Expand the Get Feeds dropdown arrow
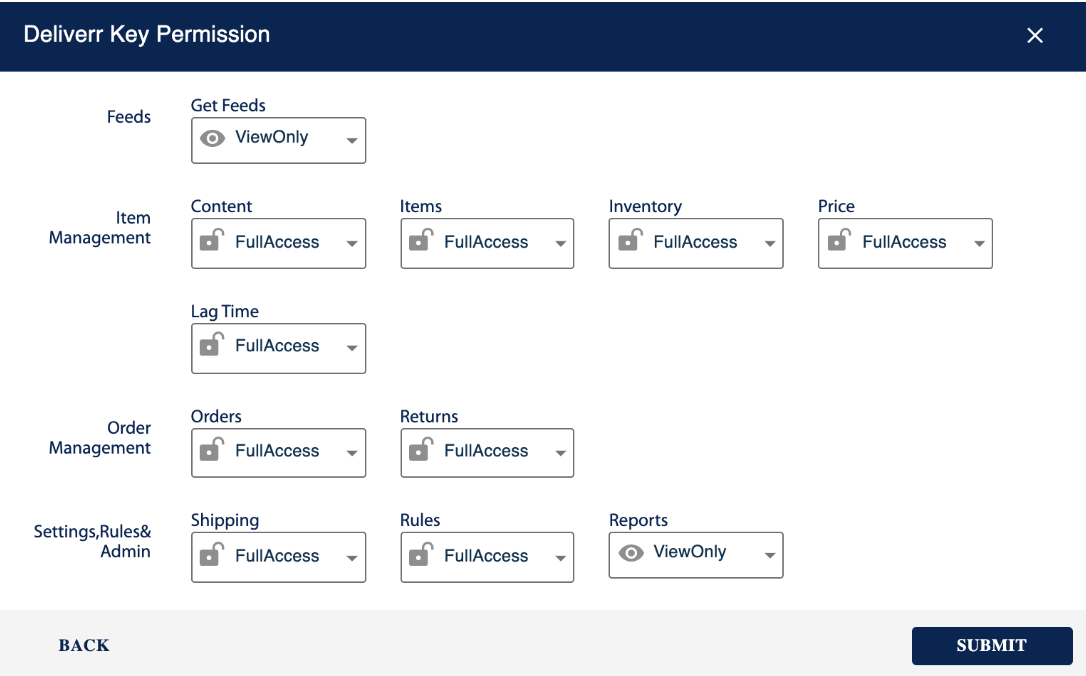This screenshot has width=1086, height=676. [x=352, y=141]
